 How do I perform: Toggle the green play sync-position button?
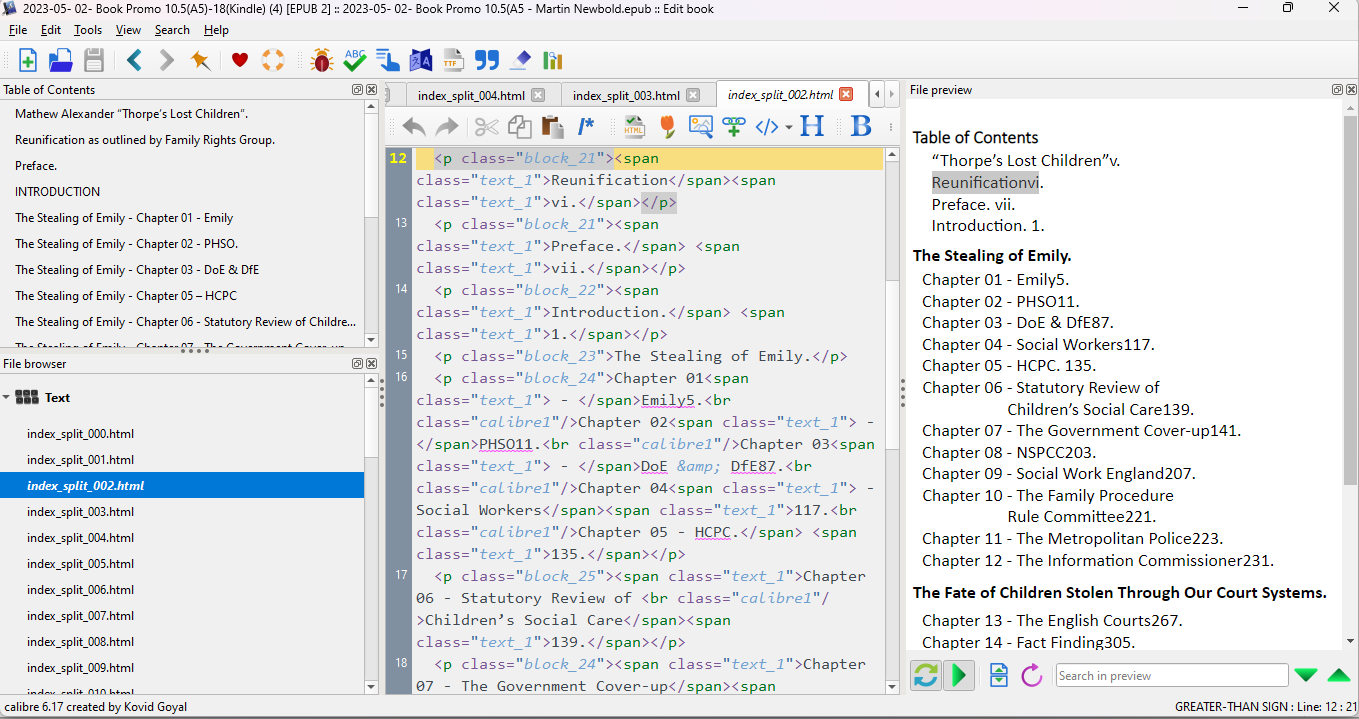959,676
